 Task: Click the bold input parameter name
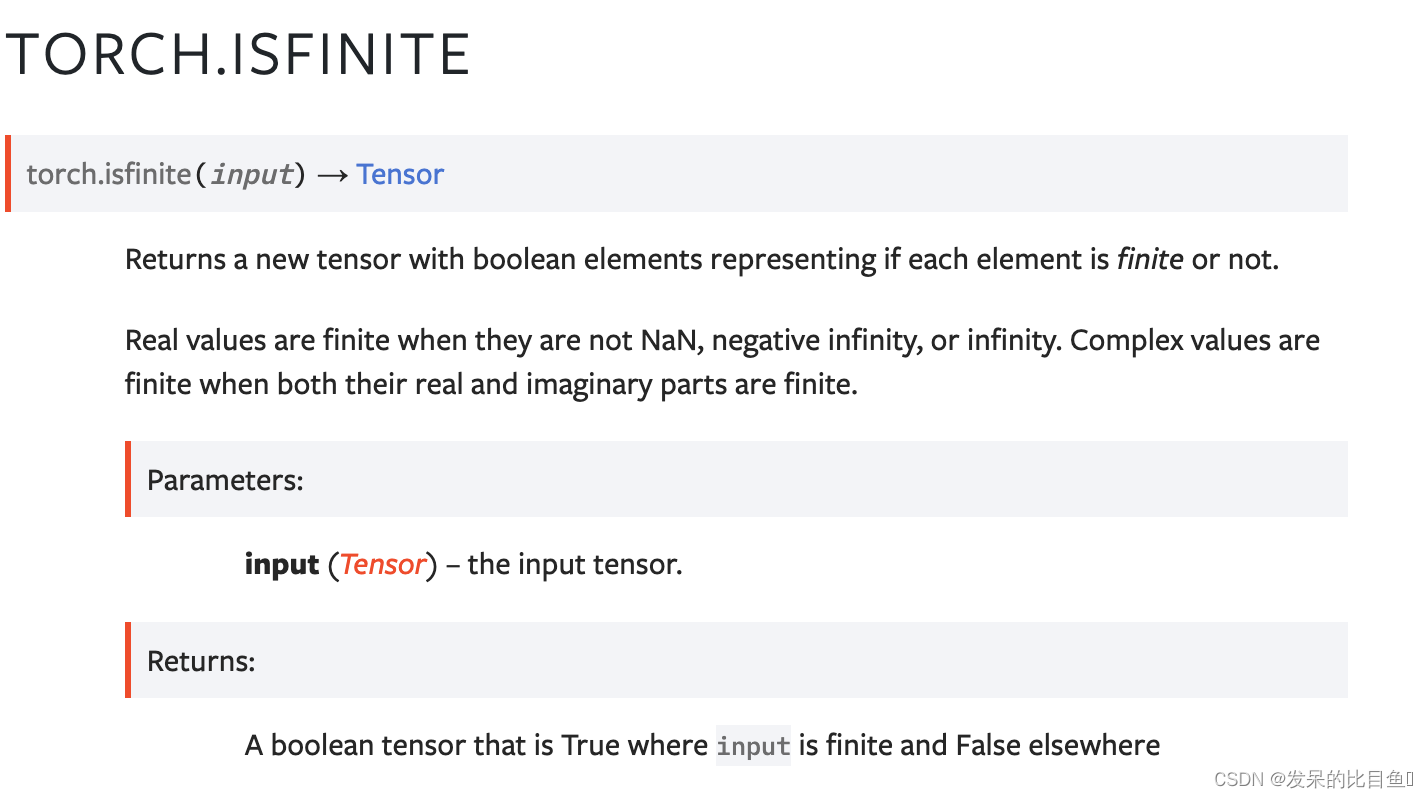[282, 564]
